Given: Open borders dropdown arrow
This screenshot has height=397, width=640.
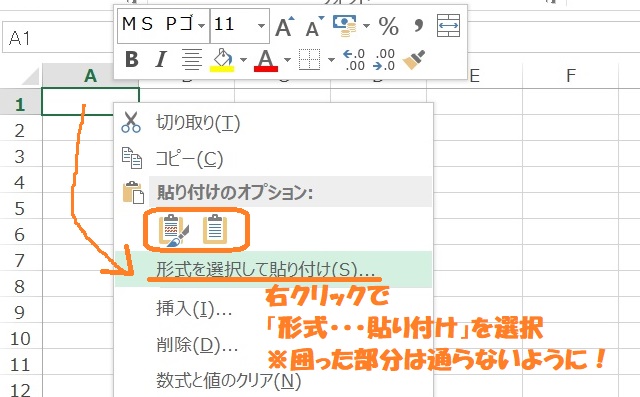Looking at the screenshot, I should 331,60.
